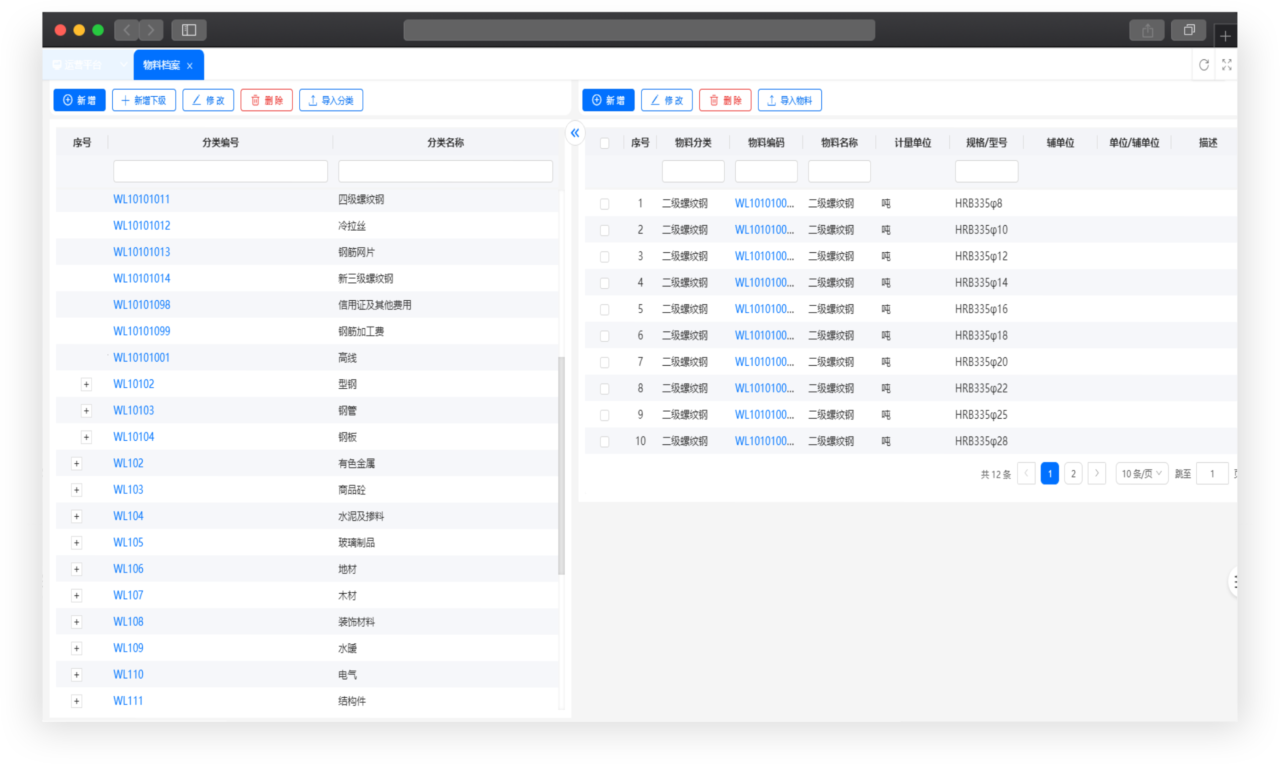Go to page 2 in pagination
This screenshot has height=764, width=1280.
click(1073, 473)
